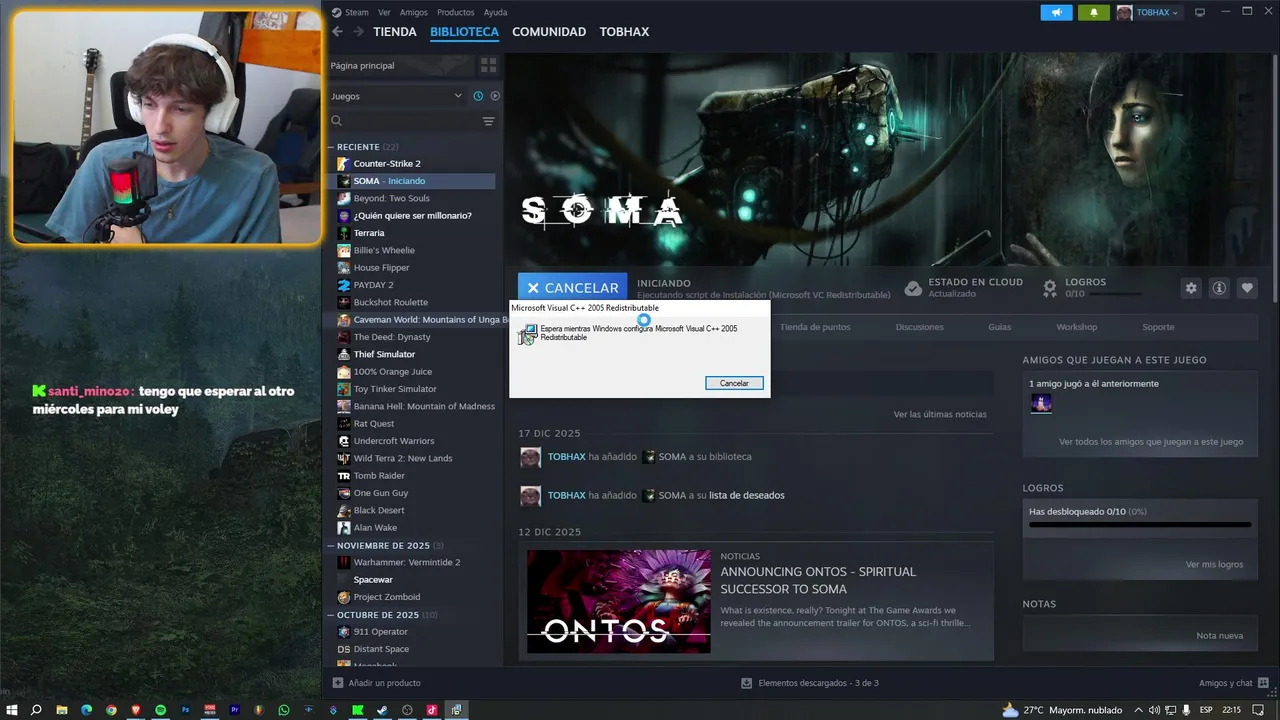Go to the TIENDA section

(395, 32)
